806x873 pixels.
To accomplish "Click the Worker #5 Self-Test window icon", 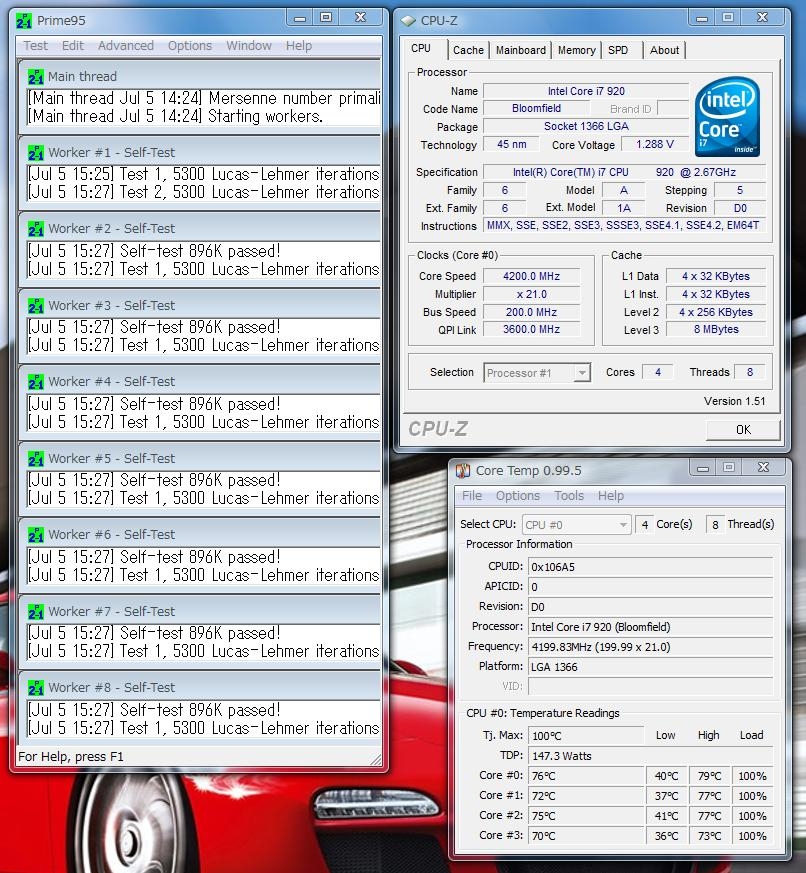I will (36, 459).
